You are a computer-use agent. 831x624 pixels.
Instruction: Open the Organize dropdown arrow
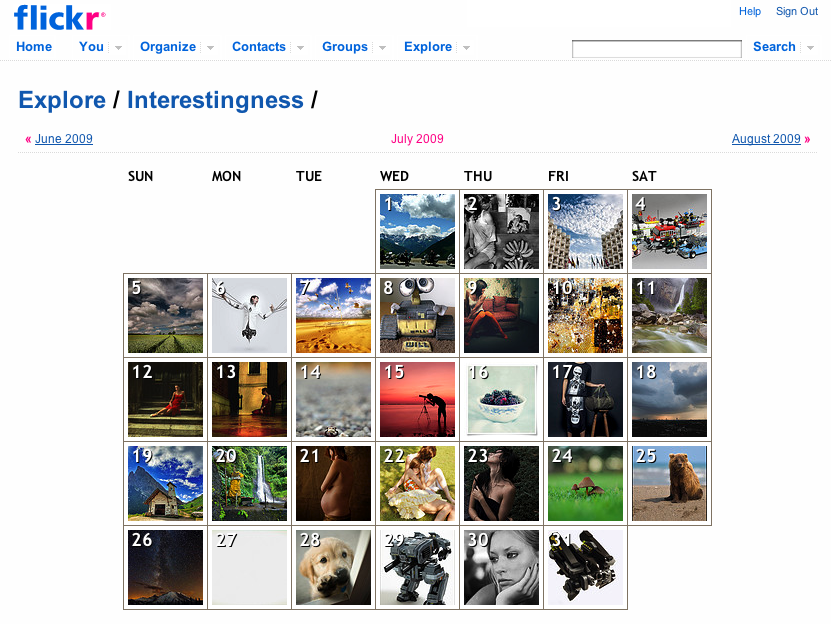point(210,48)
